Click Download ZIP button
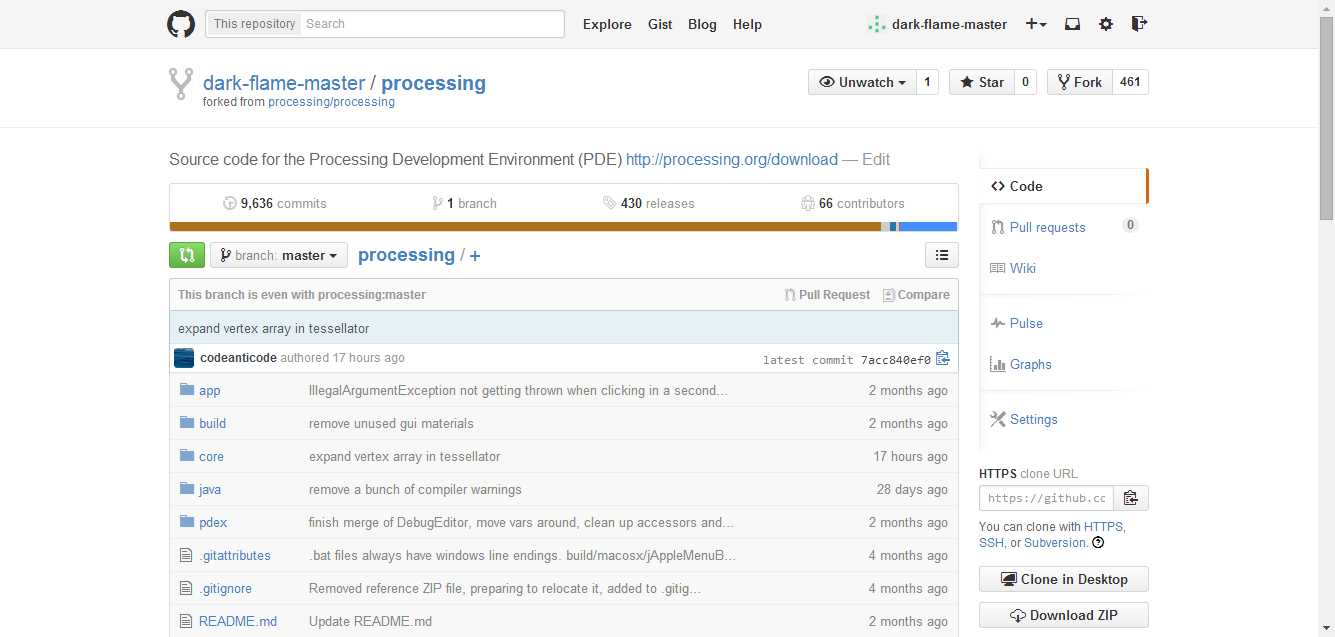1335x637 pixels. [x=1063, y=615]
